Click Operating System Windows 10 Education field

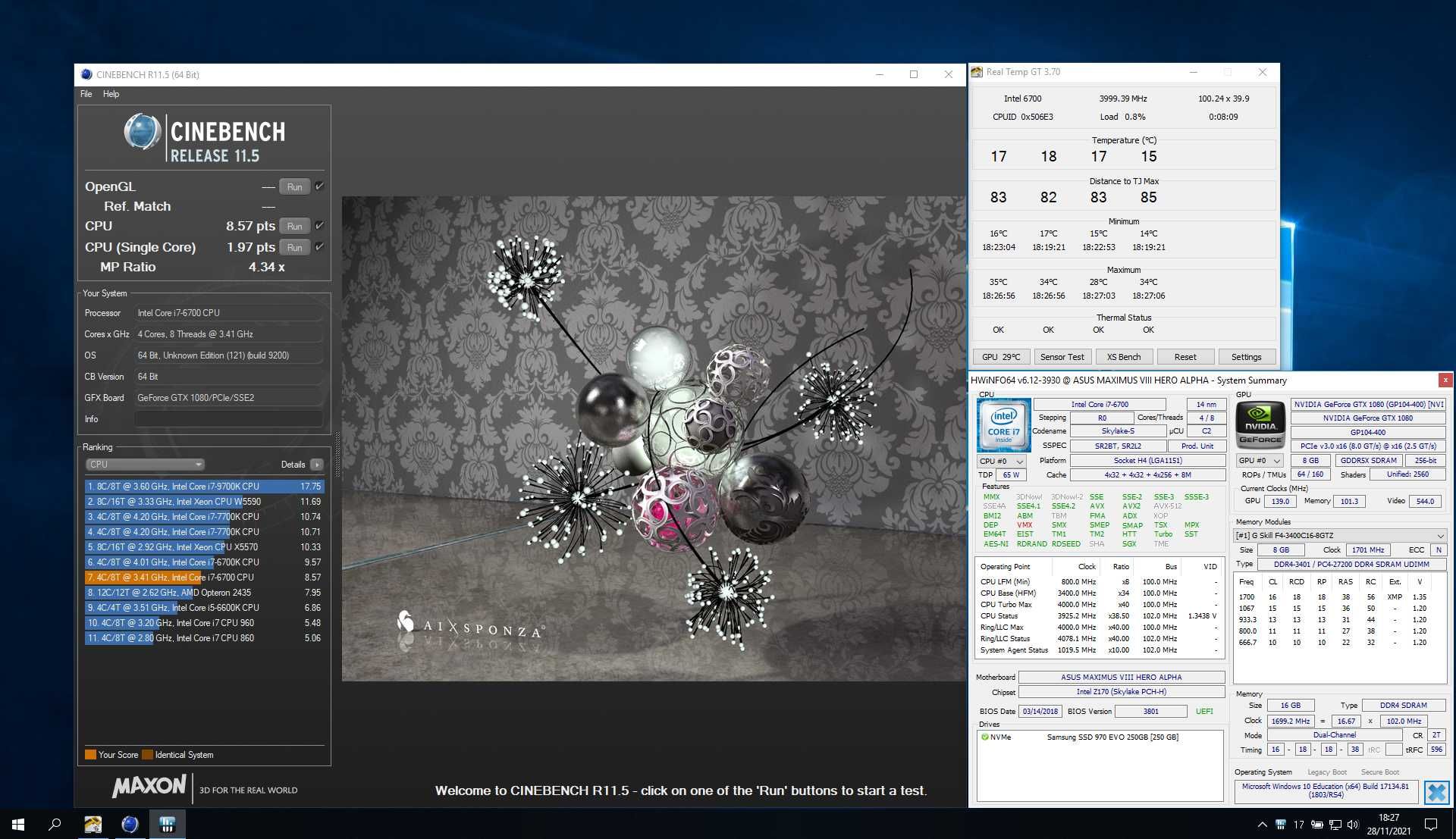[x=1326, y=790]
